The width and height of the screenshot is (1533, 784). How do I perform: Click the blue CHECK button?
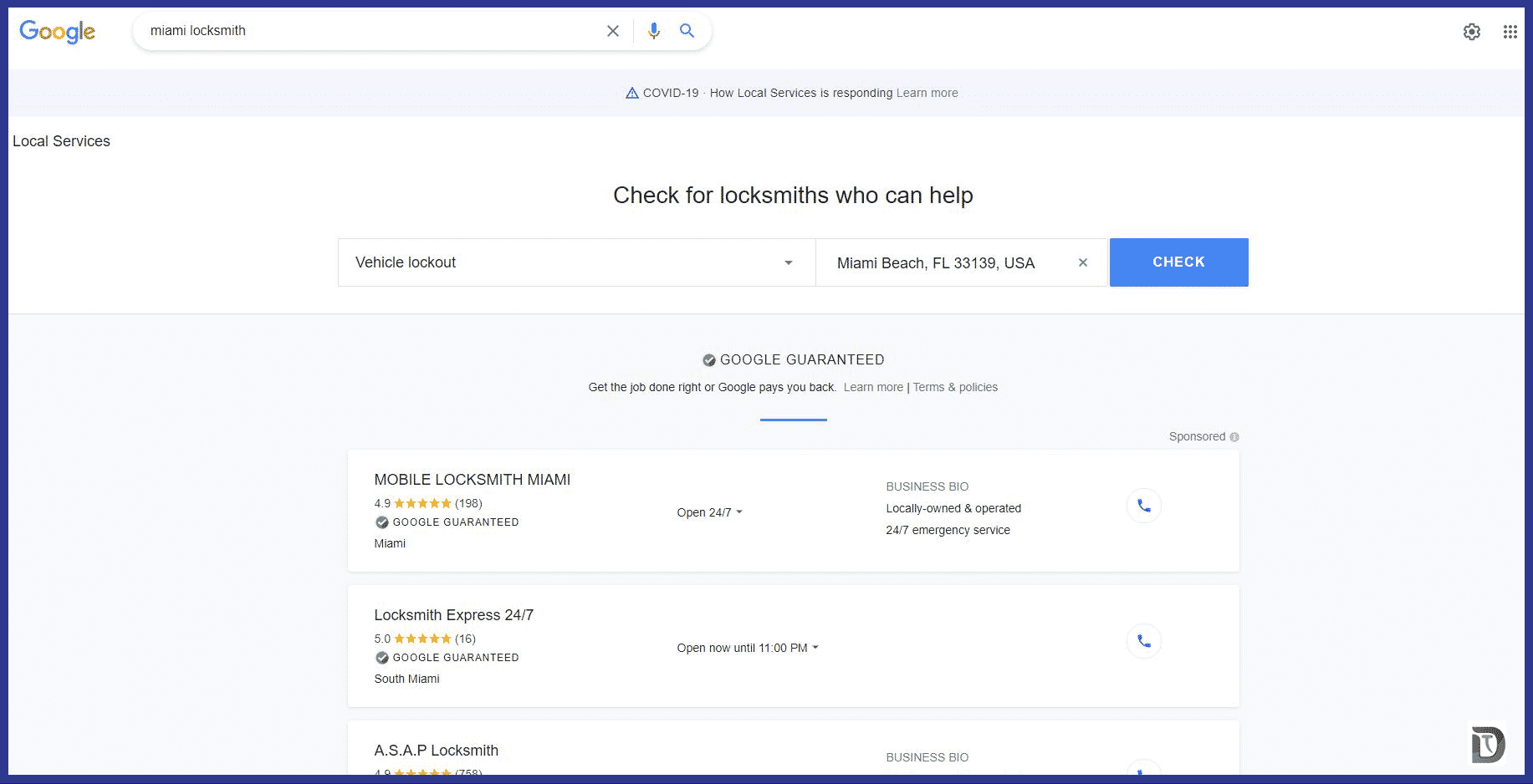click(x=1178, y=262)
